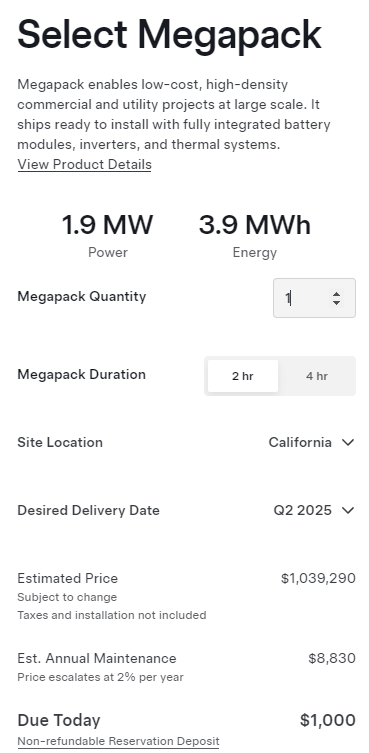Select the 2 hr duration option
Image resolution: width=369 pixels, height=753 pixels.
pyautogui.click(x=243, y=376)
